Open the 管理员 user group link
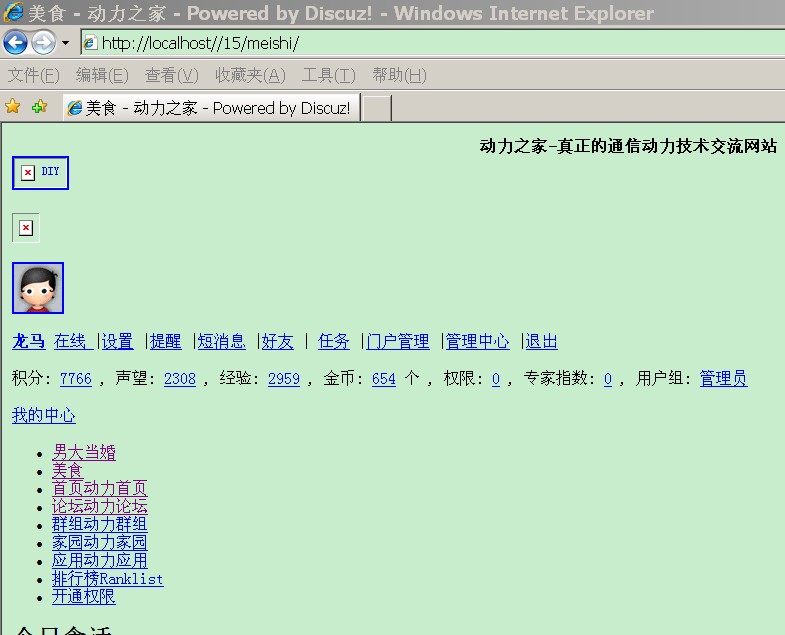Viewport: 785px width, 635px height. point(723,379)
